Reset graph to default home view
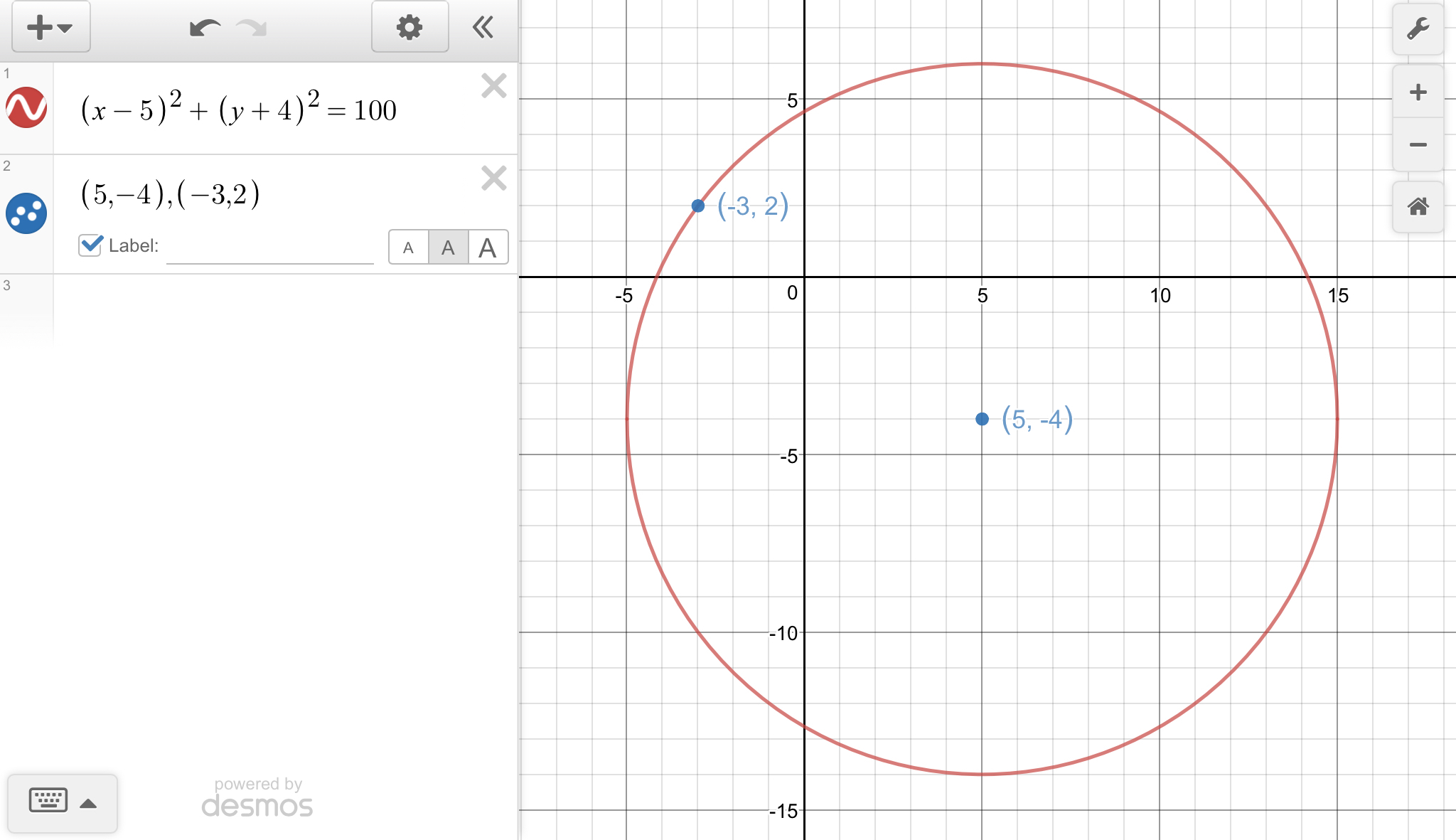This screenshot has height=840, width=1456. pos(1418,207)
